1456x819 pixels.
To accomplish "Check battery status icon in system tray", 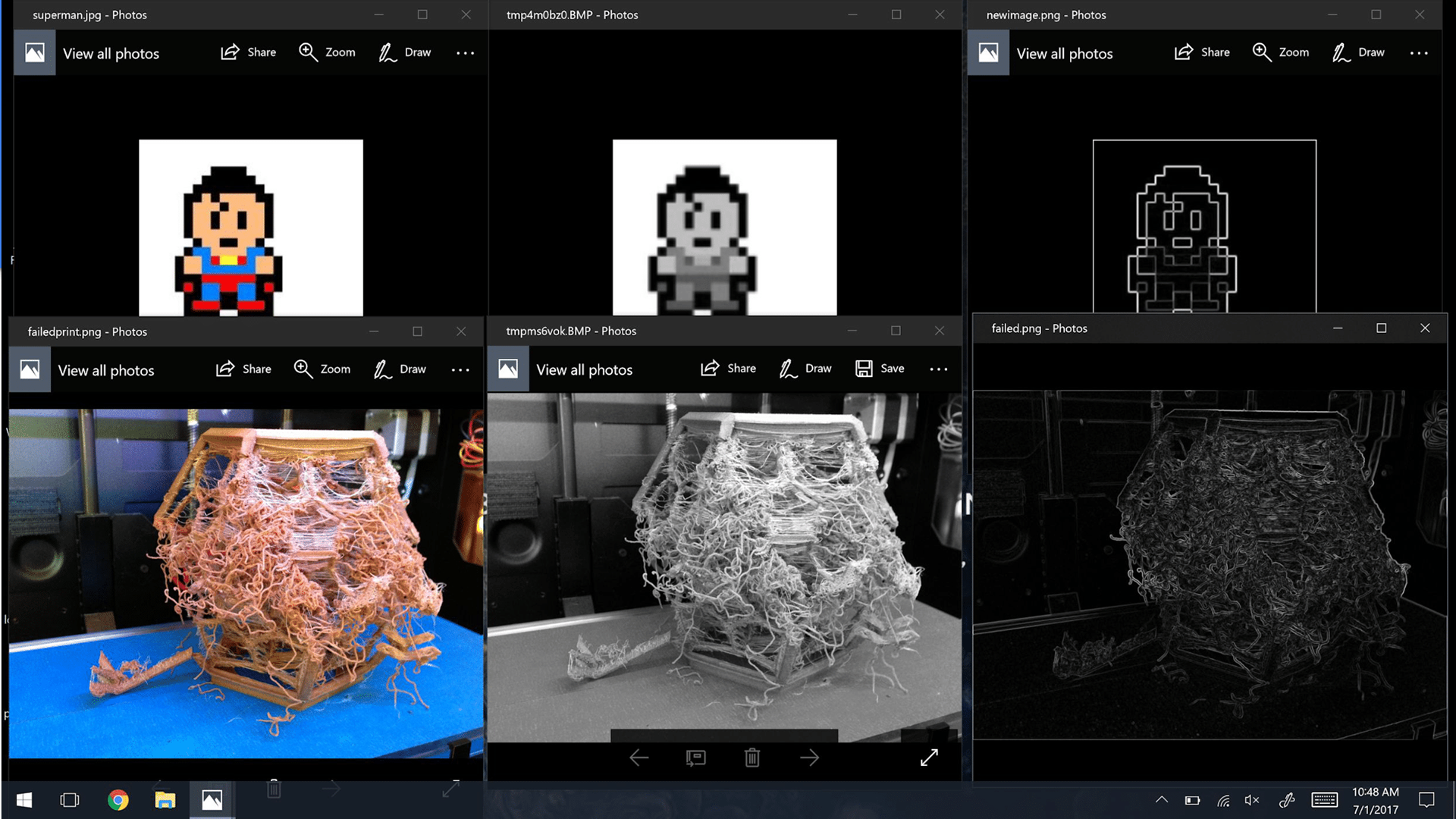I will pyautogui.click(x=1192, y=800).
